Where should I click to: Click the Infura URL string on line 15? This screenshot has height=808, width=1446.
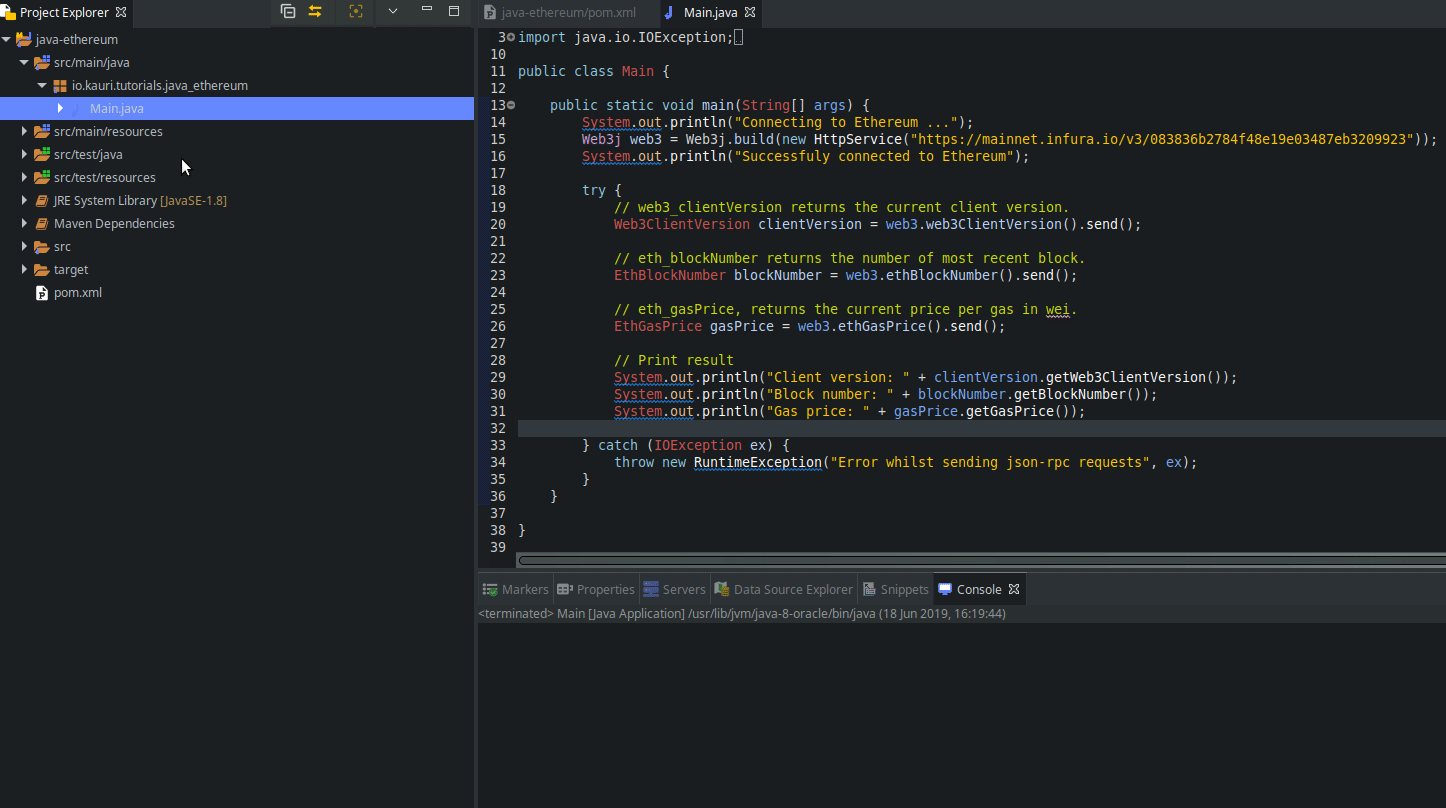[x=1161, y=139]
